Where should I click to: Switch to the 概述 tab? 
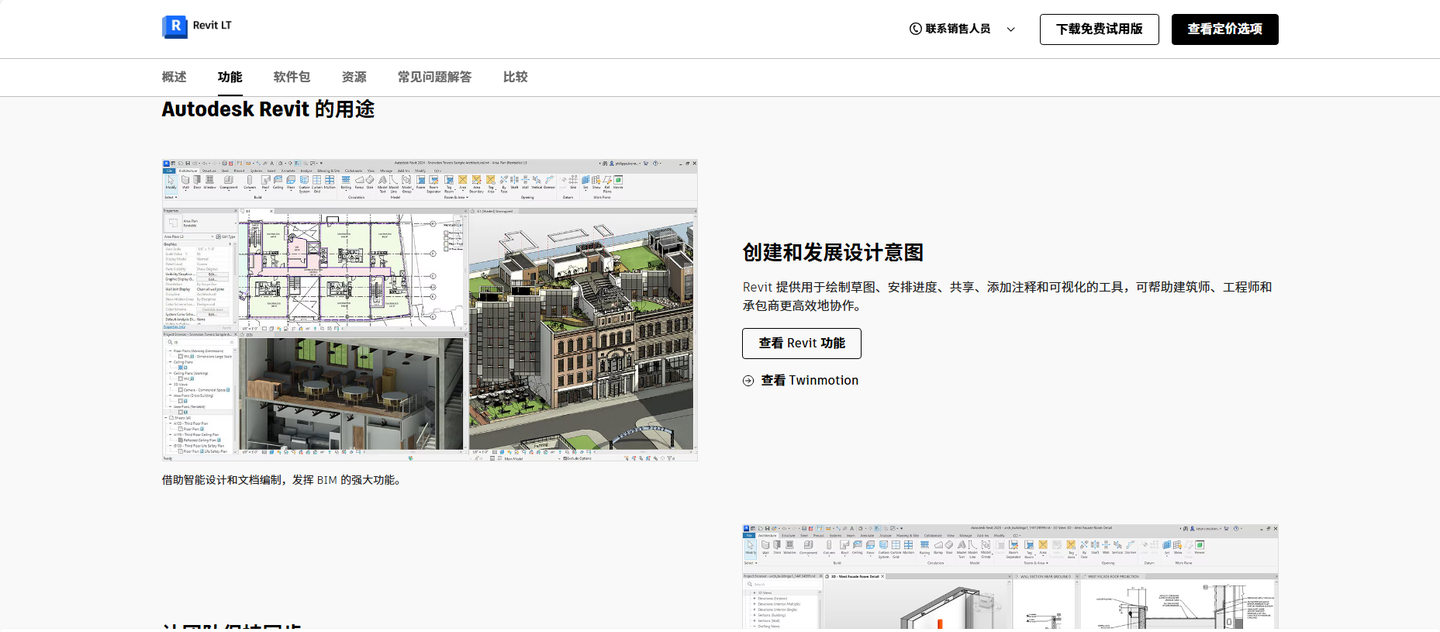[174, 77]
